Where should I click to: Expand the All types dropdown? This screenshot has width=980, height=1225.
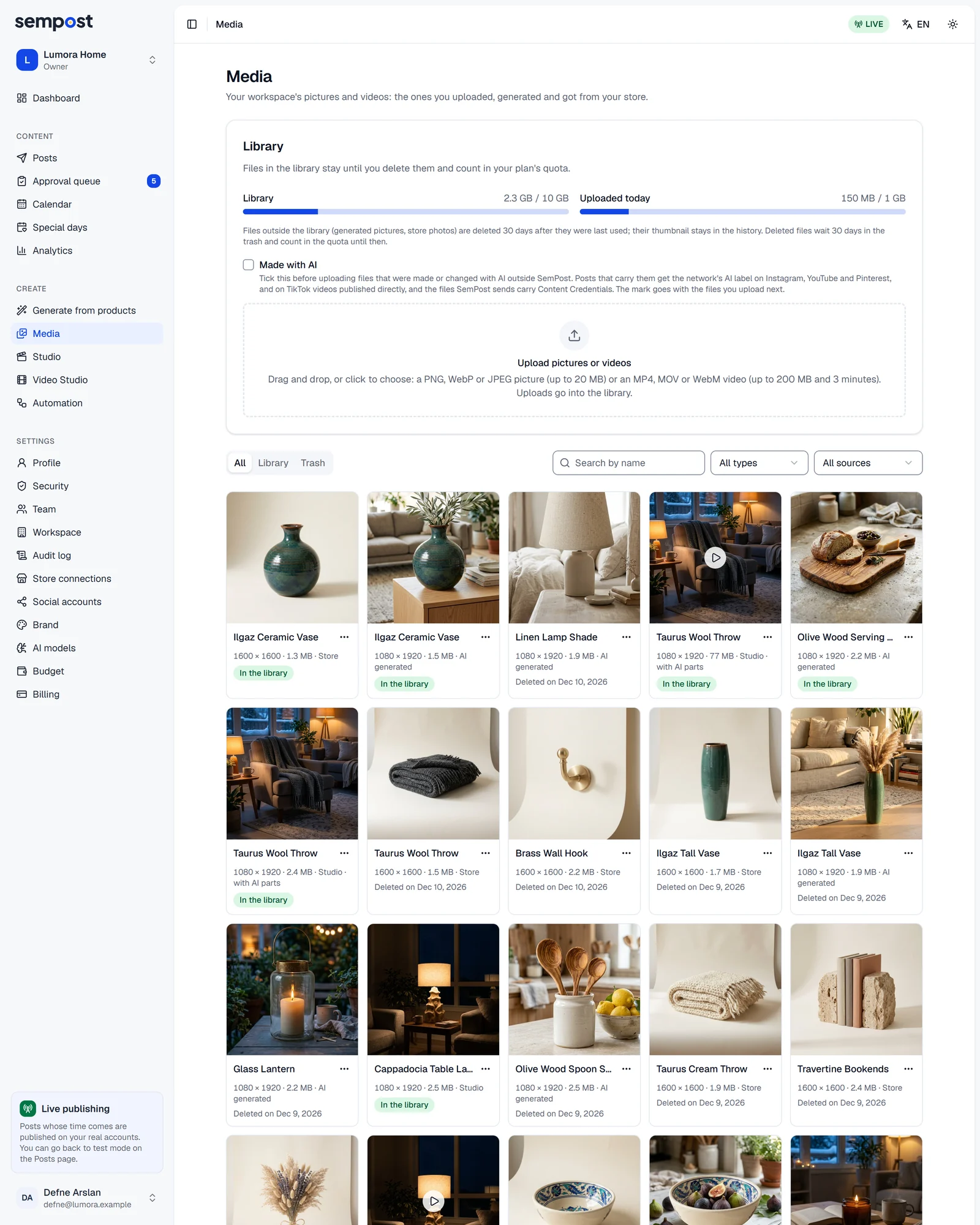click(x=759, y=463)
